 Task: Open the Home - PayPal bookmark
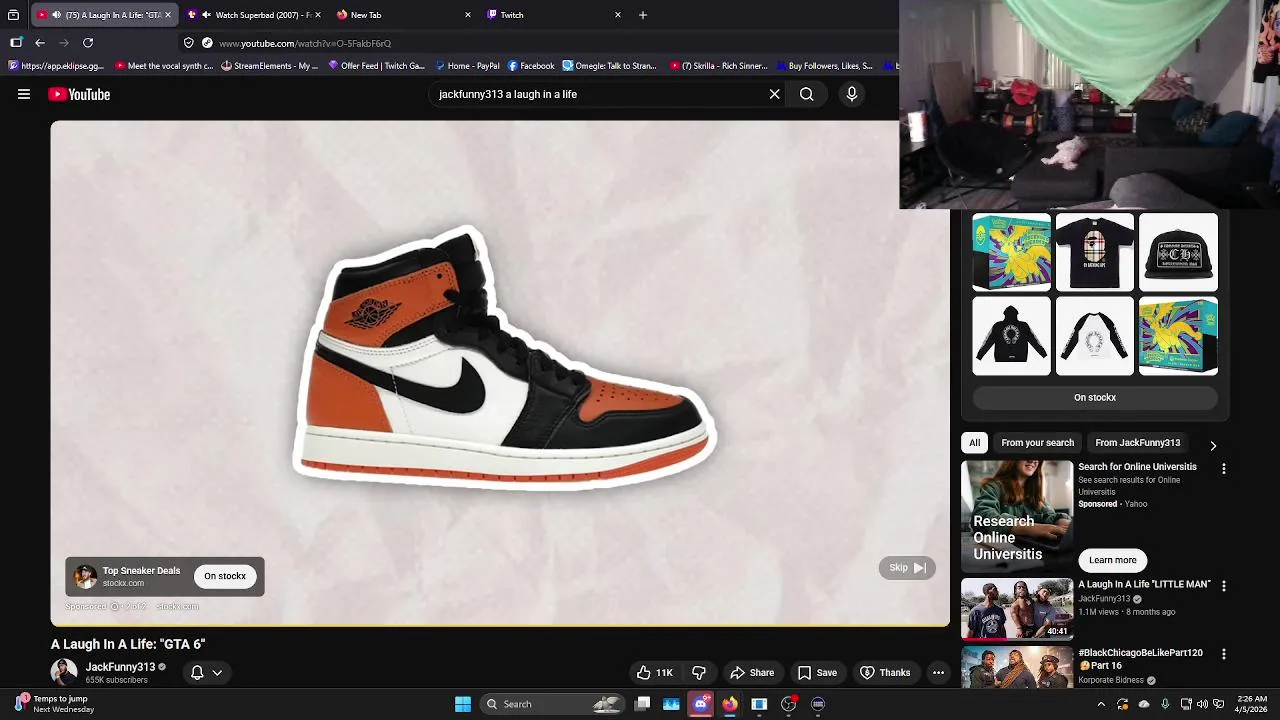point(467,66)
